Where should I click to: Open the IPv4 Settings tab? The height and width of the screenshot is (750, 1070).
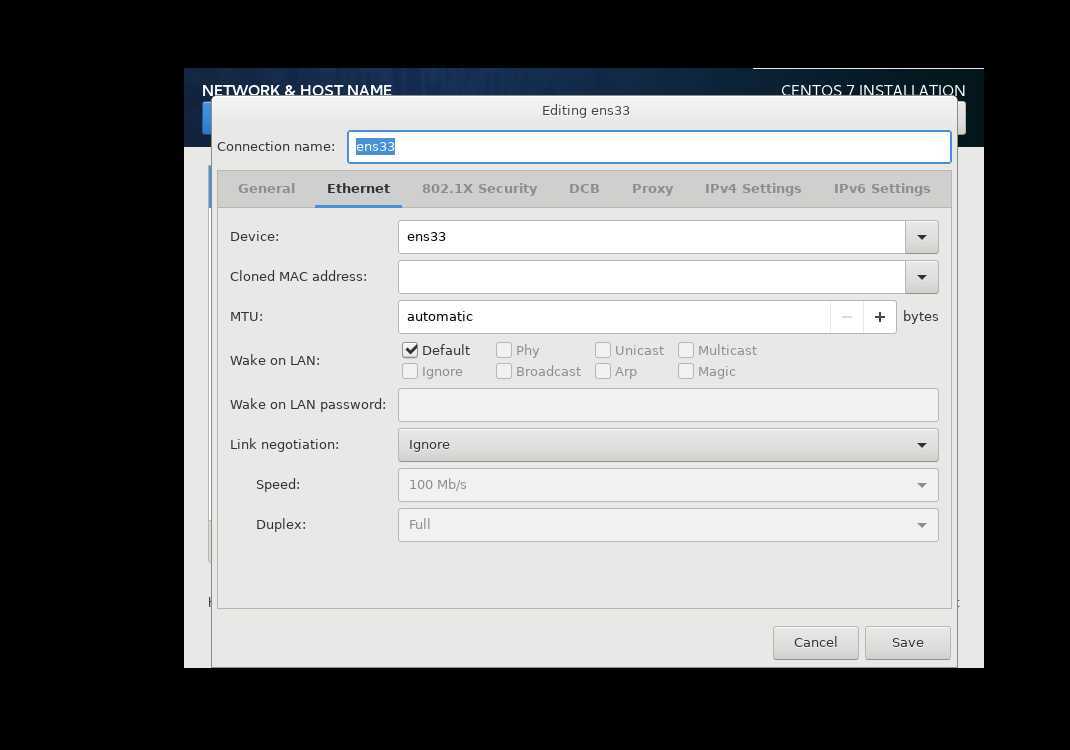coord(753,189)
